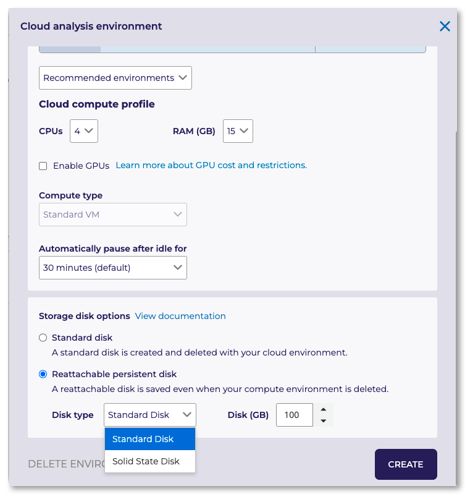Viewport: 467px width, 497px height.
Task: Select Reattachable persistent disk radio option
Action: click(x=43, y=374)
